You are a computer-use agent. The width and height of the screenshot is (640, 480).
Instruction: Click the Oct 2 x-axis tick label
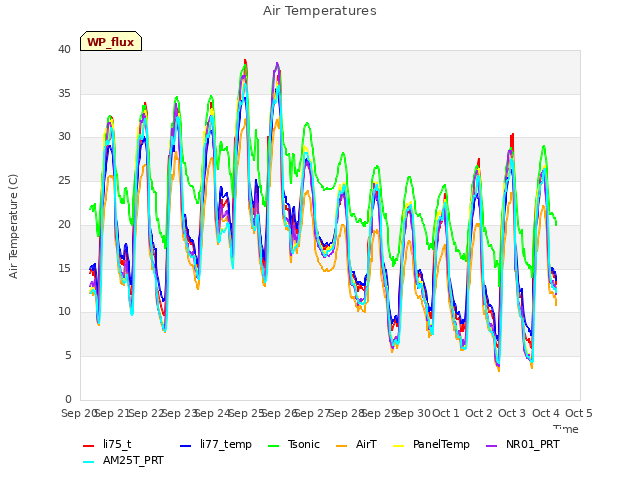coord(479,413)
